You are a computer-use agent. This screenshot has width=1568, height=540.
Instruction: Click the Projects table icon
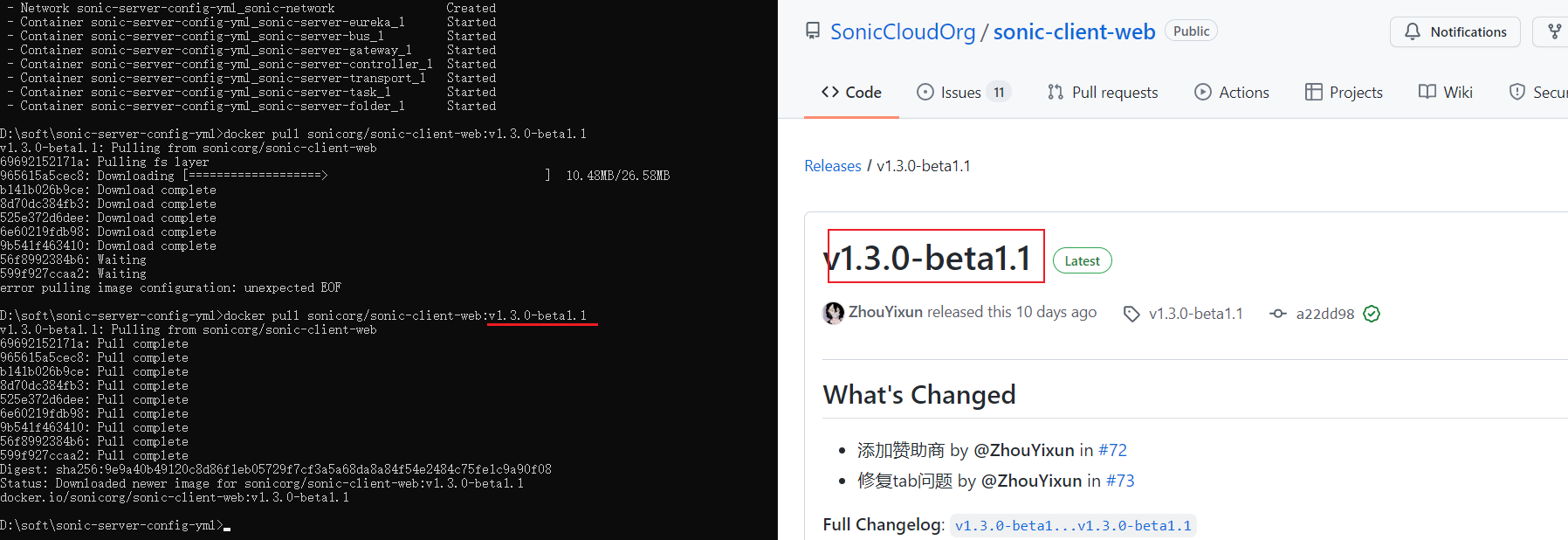[x=1314, y=92]
